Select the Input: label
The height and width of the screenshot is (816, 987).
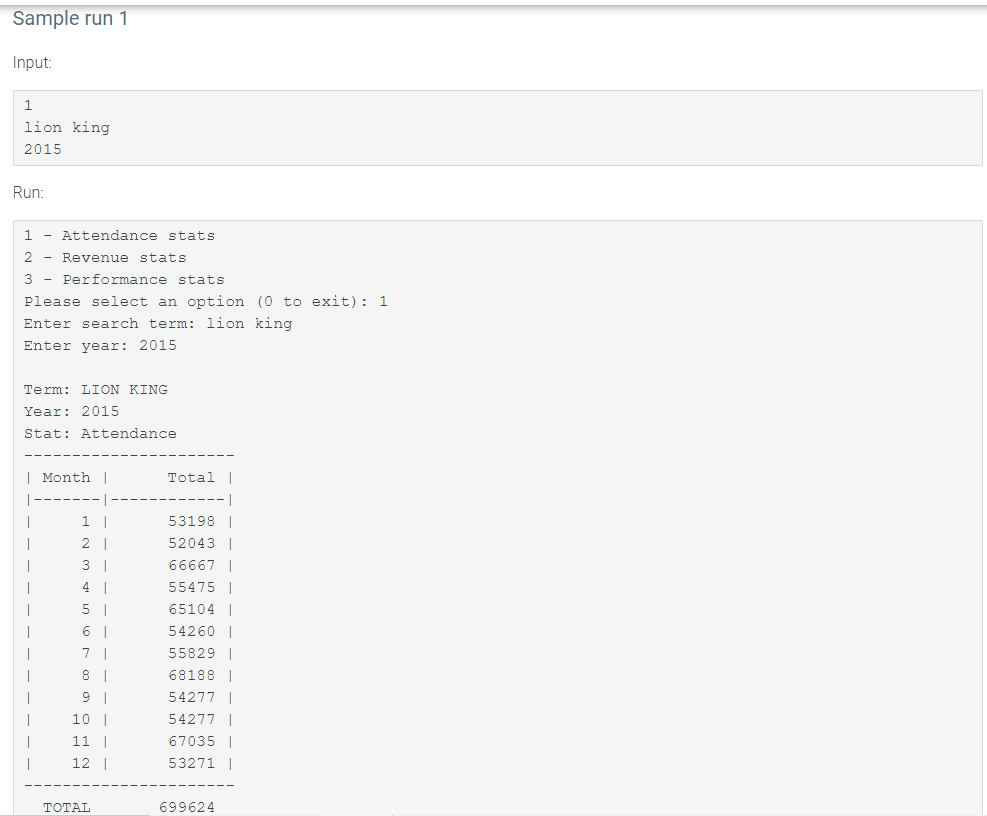[x=31, y=62]
